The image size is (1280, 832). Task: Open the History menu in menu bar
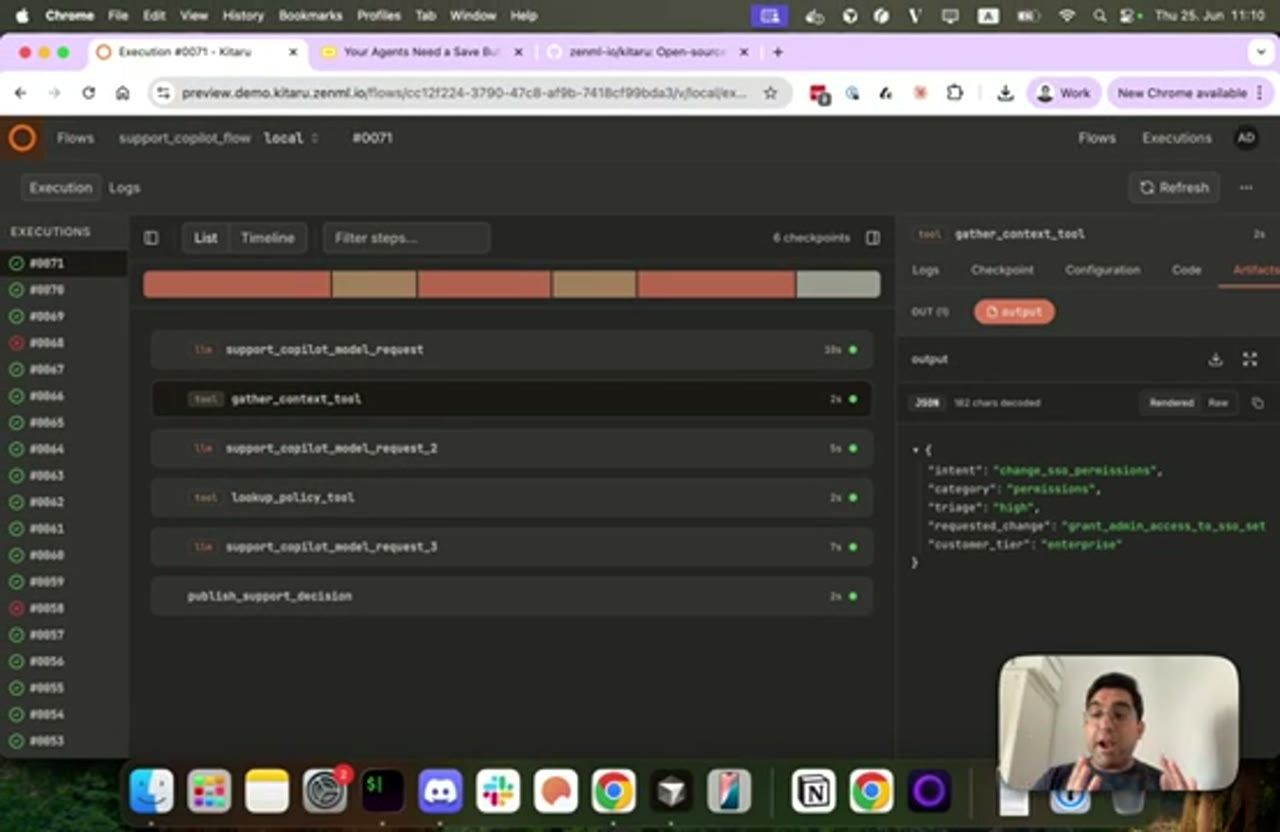tap(243, 16)
